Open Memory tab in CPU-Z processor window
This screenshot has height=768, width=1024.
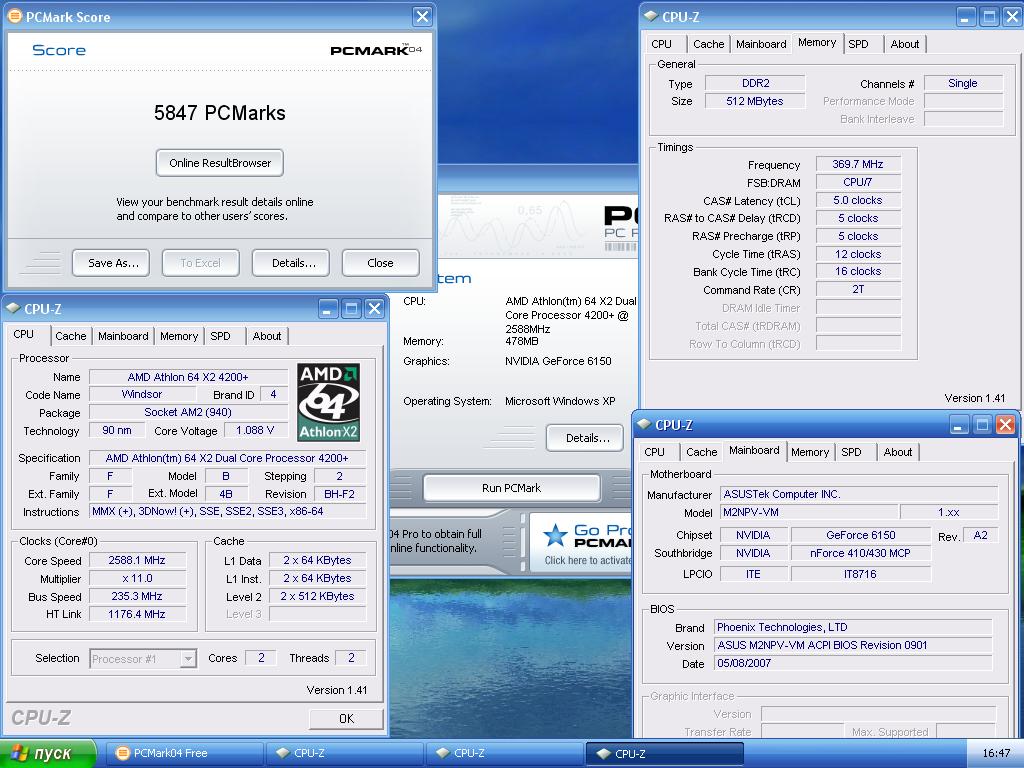(179, 336)
